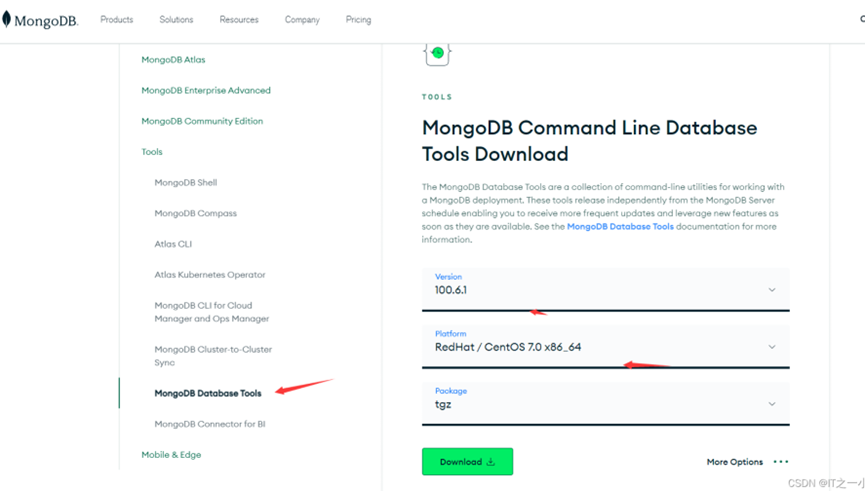
Task: Choose MongoDB Connector for BI item
Action: tap(210, 424)
